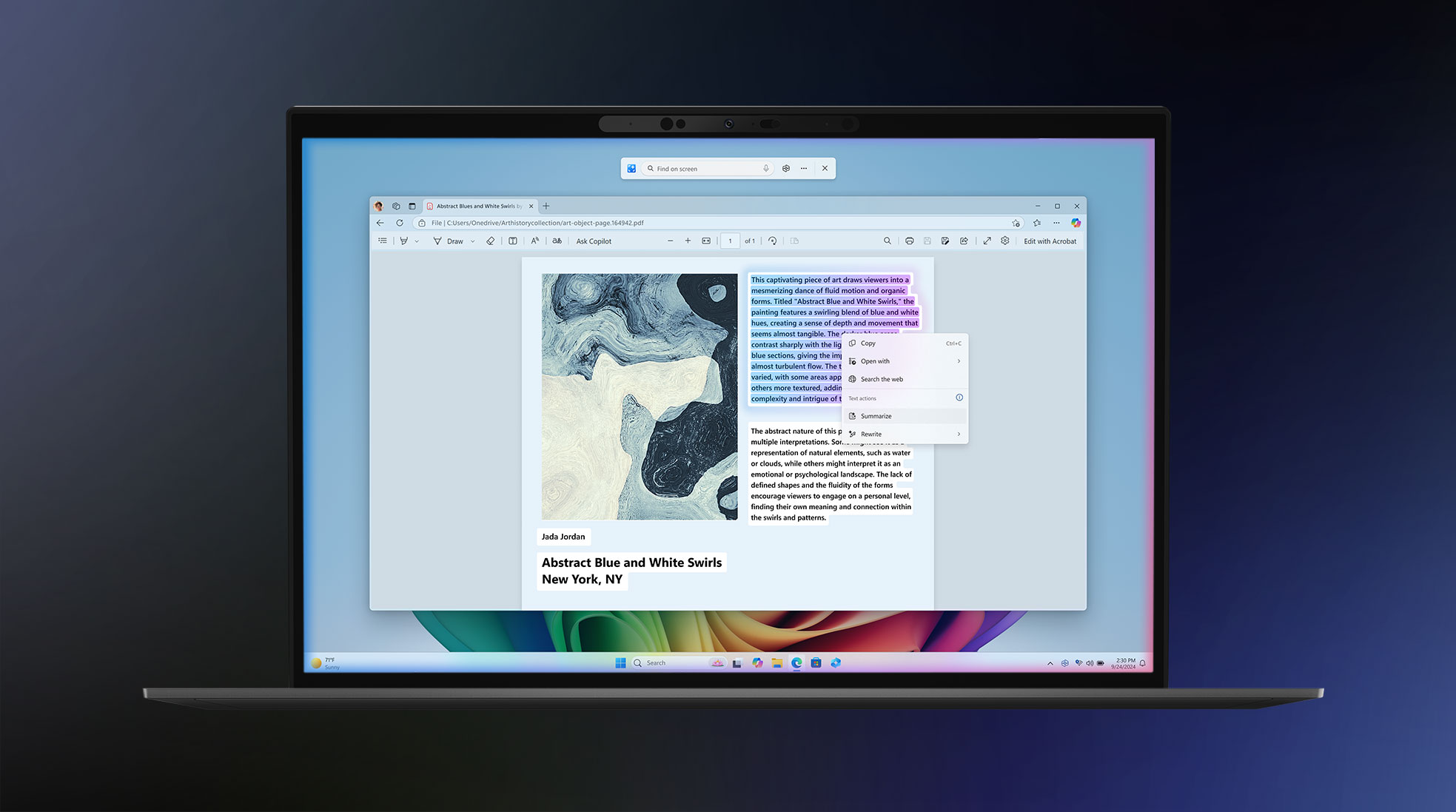Screen dimensions: 1456x812
Task: Rotate the PDF page
Action: 772,241
